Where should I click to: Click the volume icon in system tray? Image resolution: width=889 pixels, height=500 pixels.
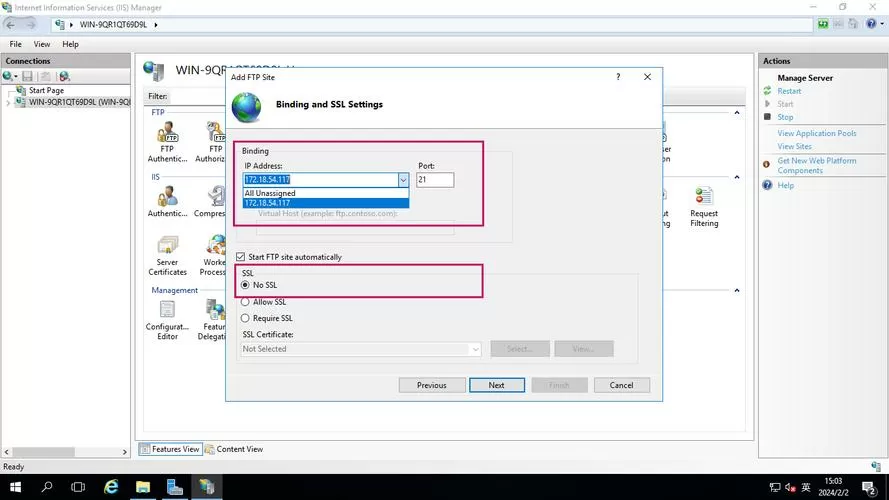[x=790, y=488]
